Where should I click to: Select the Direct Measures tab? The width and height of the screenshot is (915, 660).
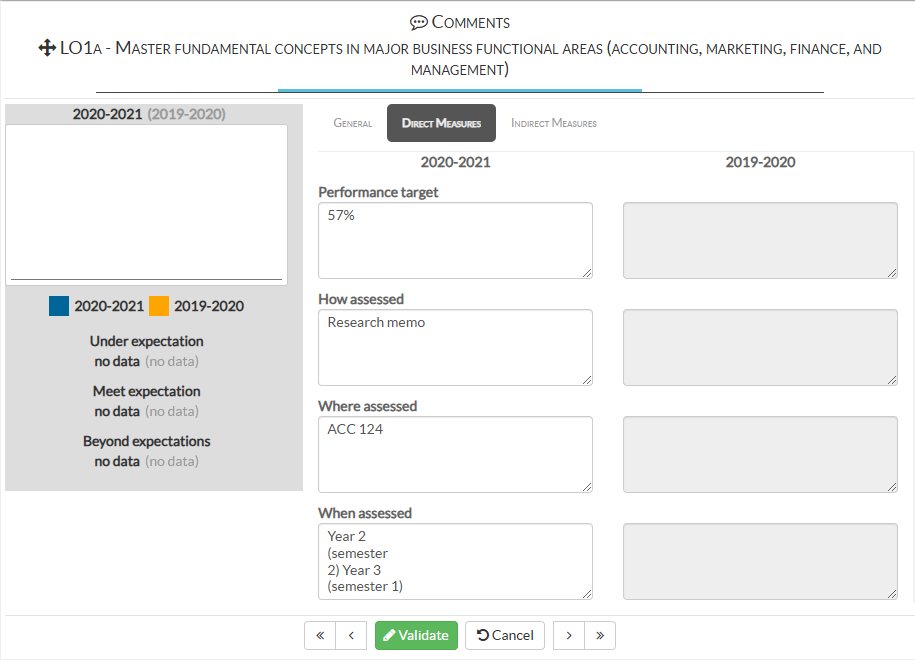click(441, 123)
